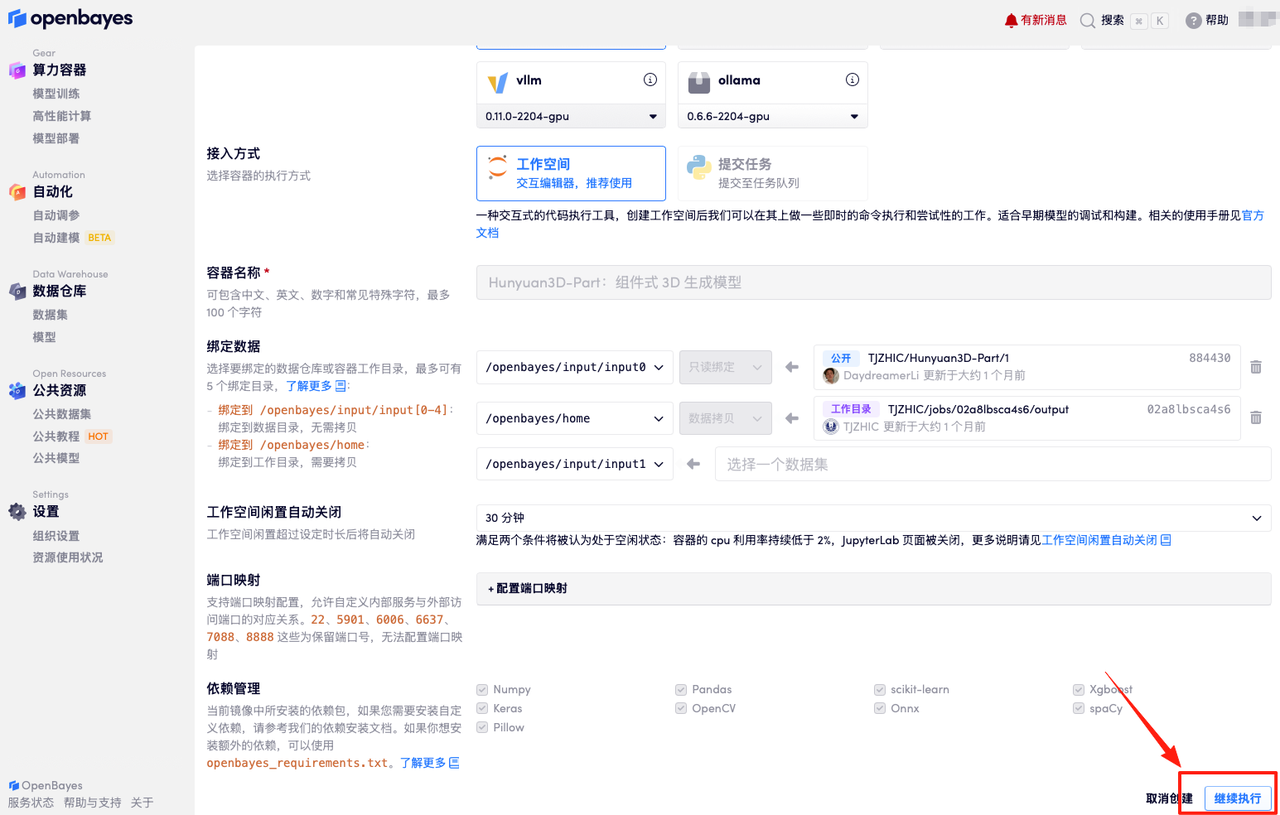Click DaydreamerLi avatar icon
Image resolution: width=1280 pixels, height=815 pixels.
click(830, 376)
